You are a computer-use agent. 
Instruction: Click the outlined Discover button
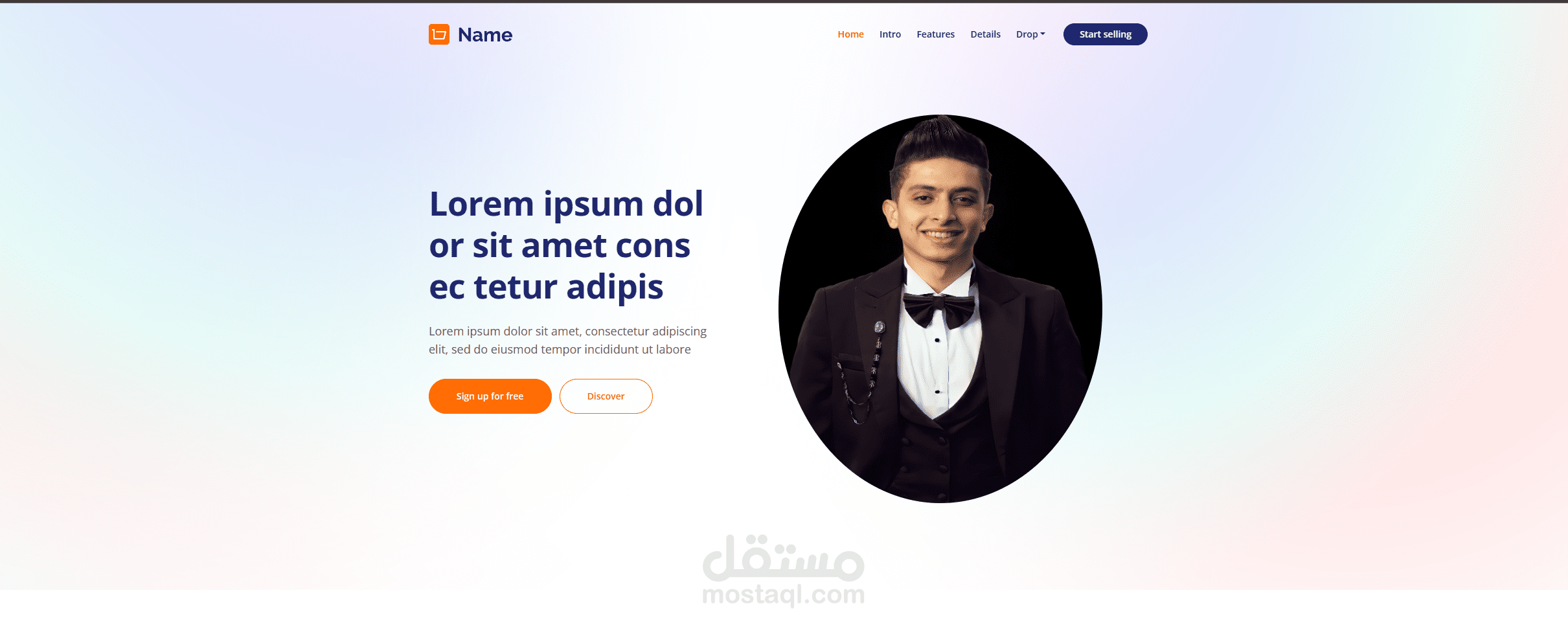[606, 396]
